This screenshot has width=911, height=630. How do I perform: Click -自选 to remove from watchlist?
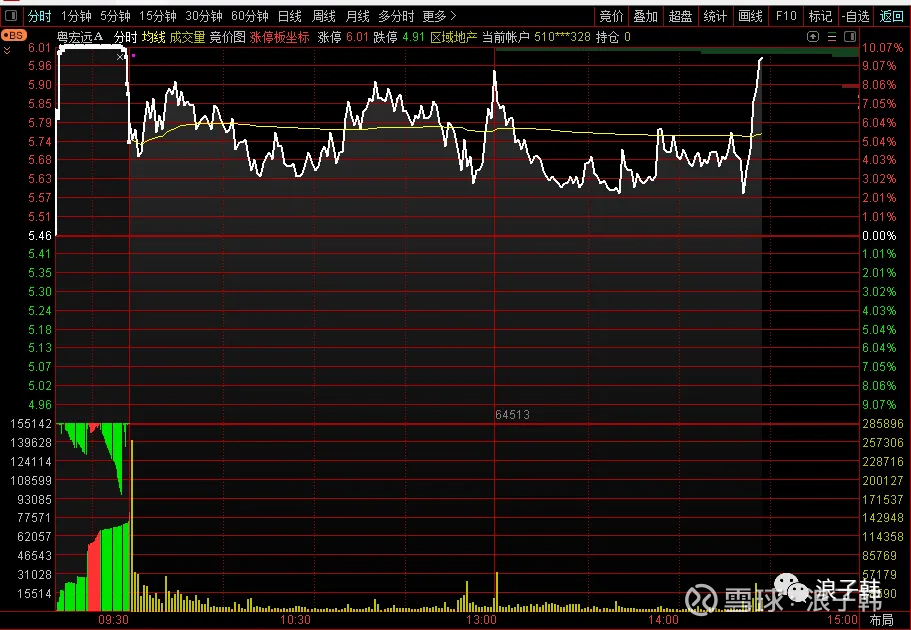point(855,16)
